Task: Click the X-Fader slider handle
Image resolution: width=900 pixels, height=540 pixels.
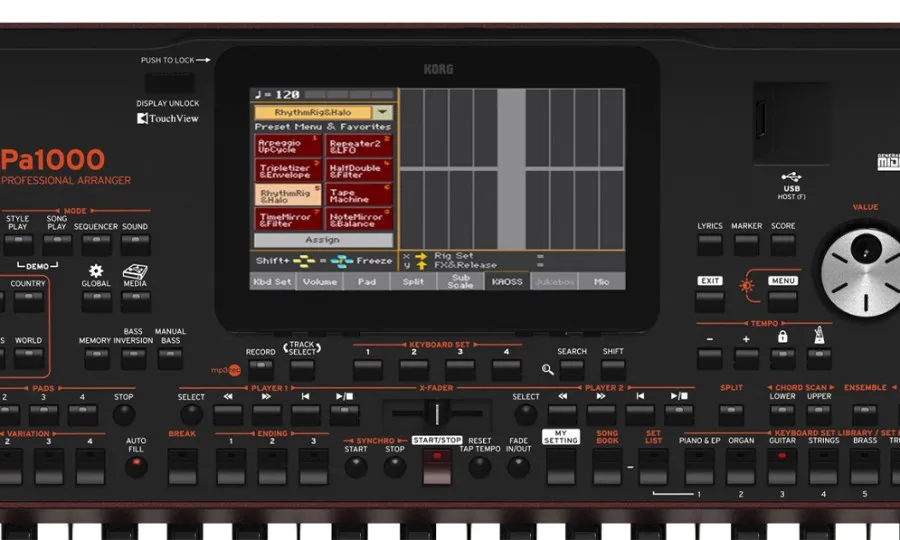Action: [x=436, y=413]
